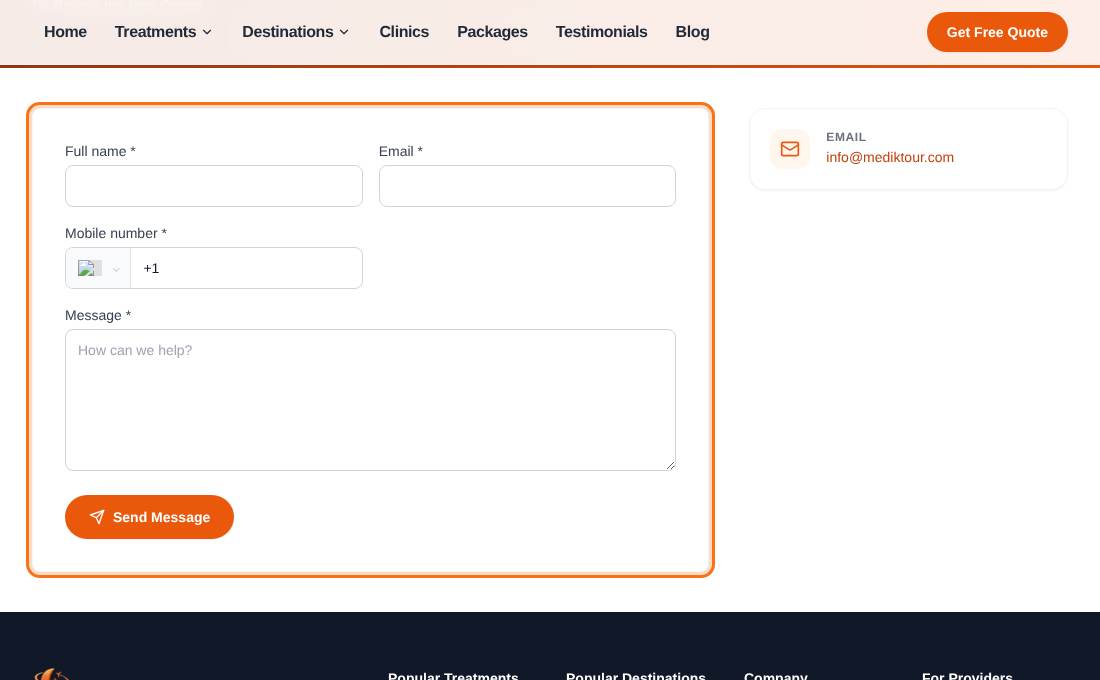Open the Blog page
This screenshot has width=1100, height=680.
click(692, 32)
